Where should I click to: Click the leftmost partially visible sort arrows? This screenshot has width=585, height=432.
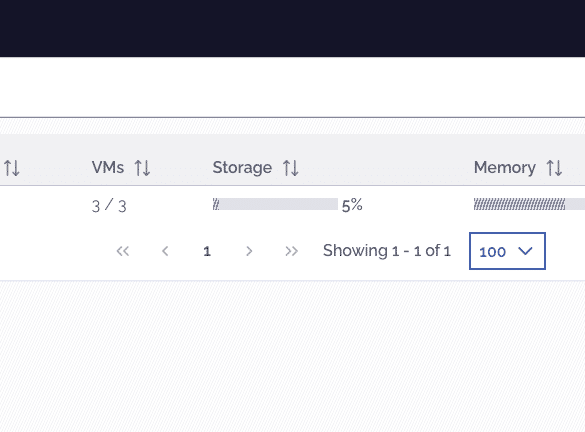point(12,168)
